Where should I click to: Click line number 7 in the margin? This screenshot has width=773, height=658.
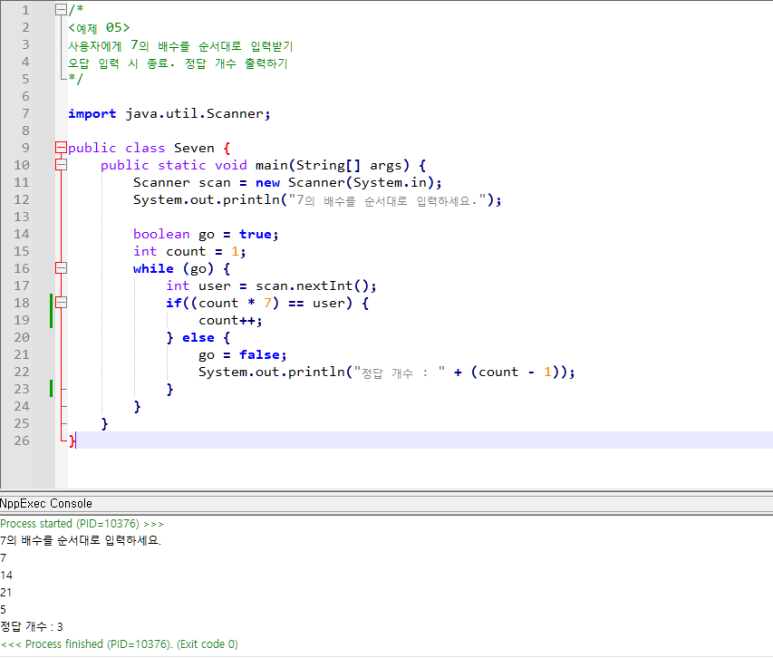[x=26, y=113]
